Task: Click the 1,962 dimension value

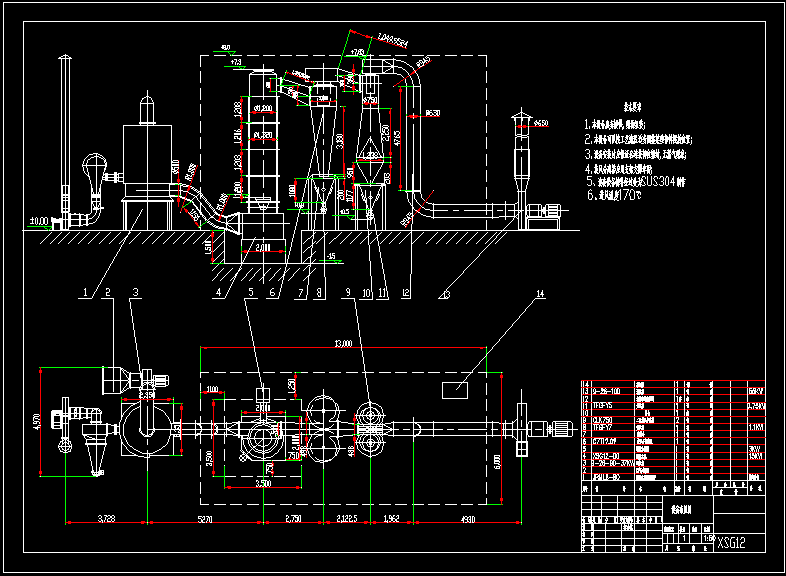Action: [391, 518]
